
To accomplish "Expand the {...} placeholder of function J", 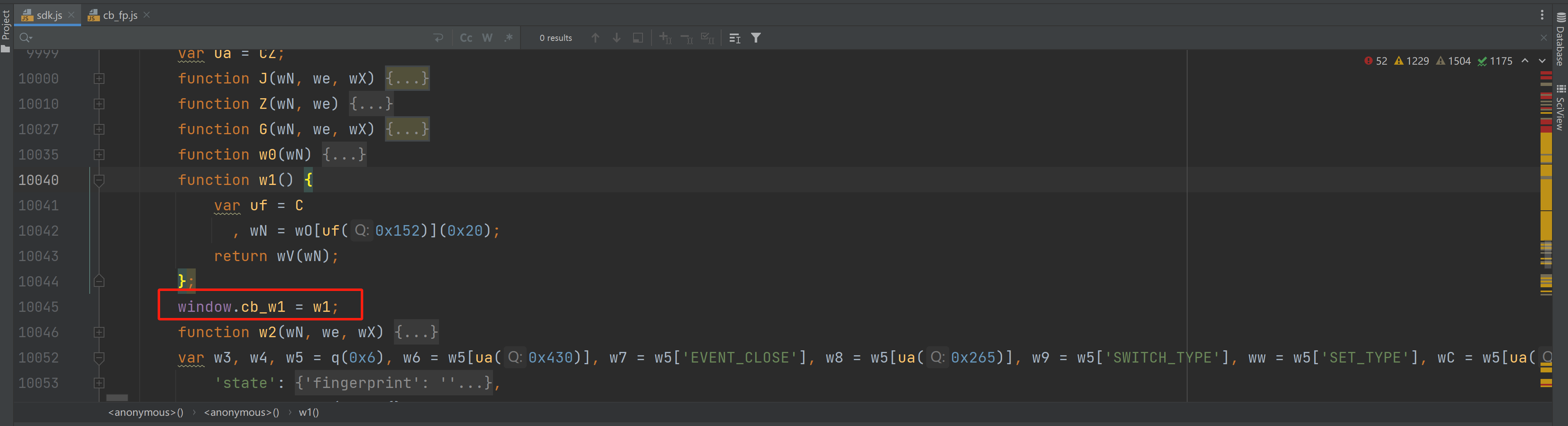I will coord(407,79).
